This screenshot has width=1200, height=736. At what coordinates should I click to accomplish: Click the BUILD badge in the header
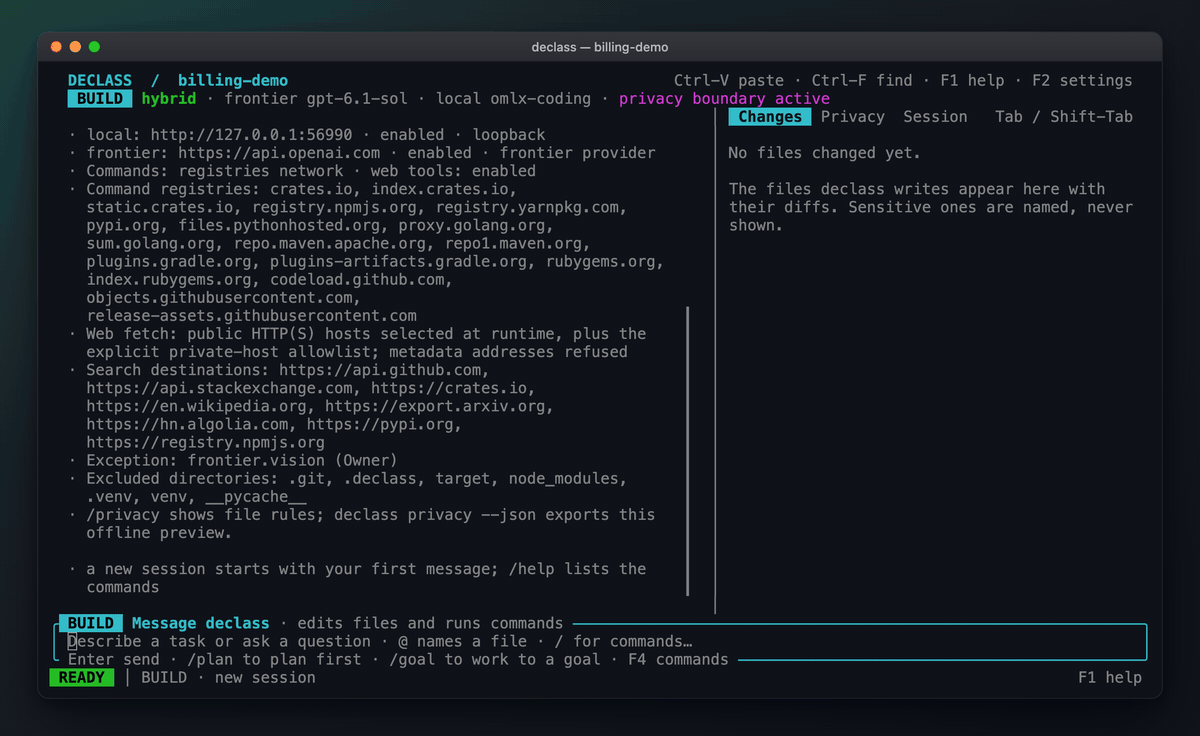click(100, 99)
